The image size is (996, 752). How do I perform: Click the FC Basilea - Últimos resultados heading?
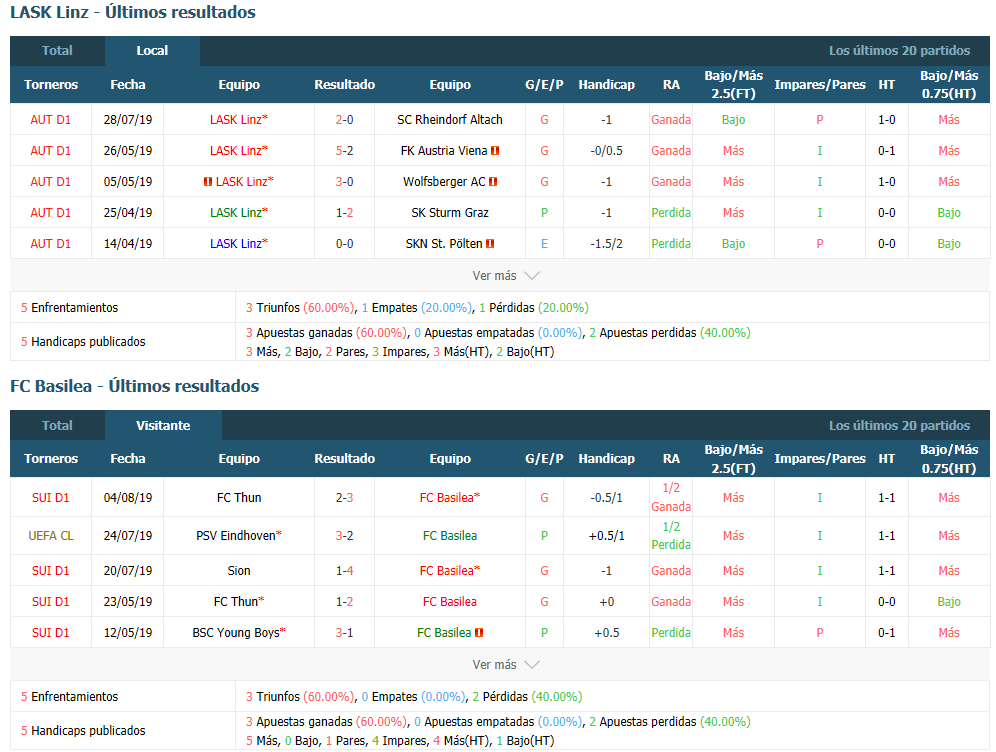coord(135,386)
